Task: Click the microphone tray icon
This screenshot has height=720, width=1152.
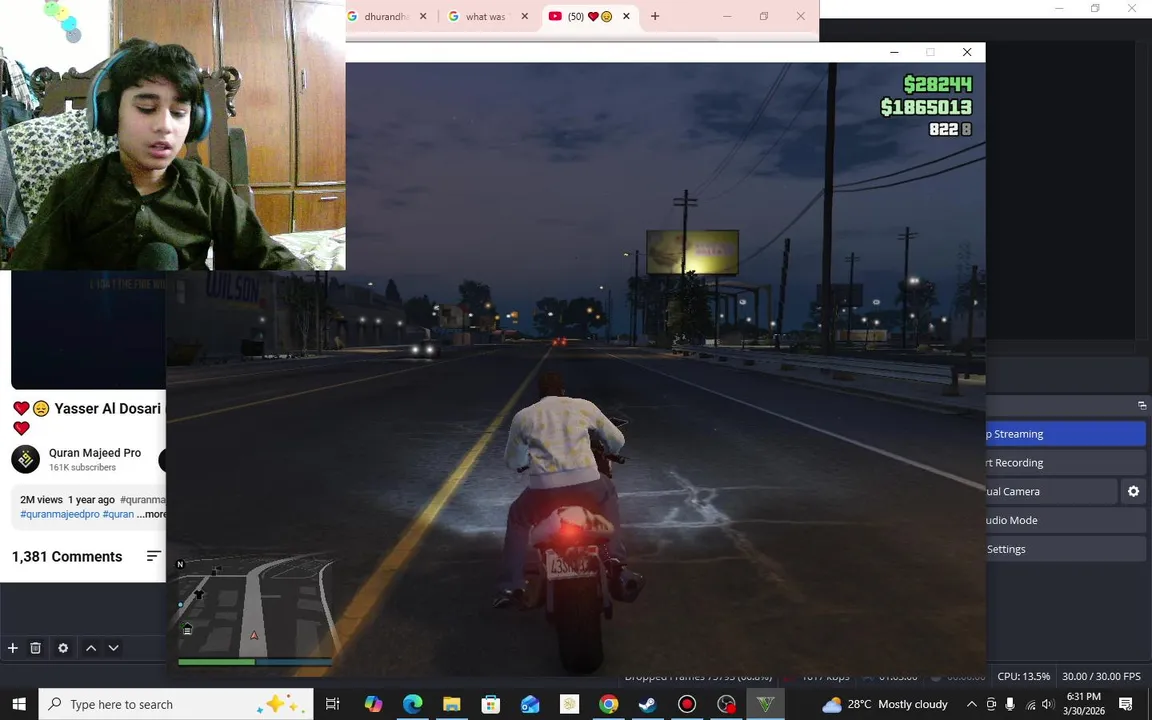Action: 1009,704
